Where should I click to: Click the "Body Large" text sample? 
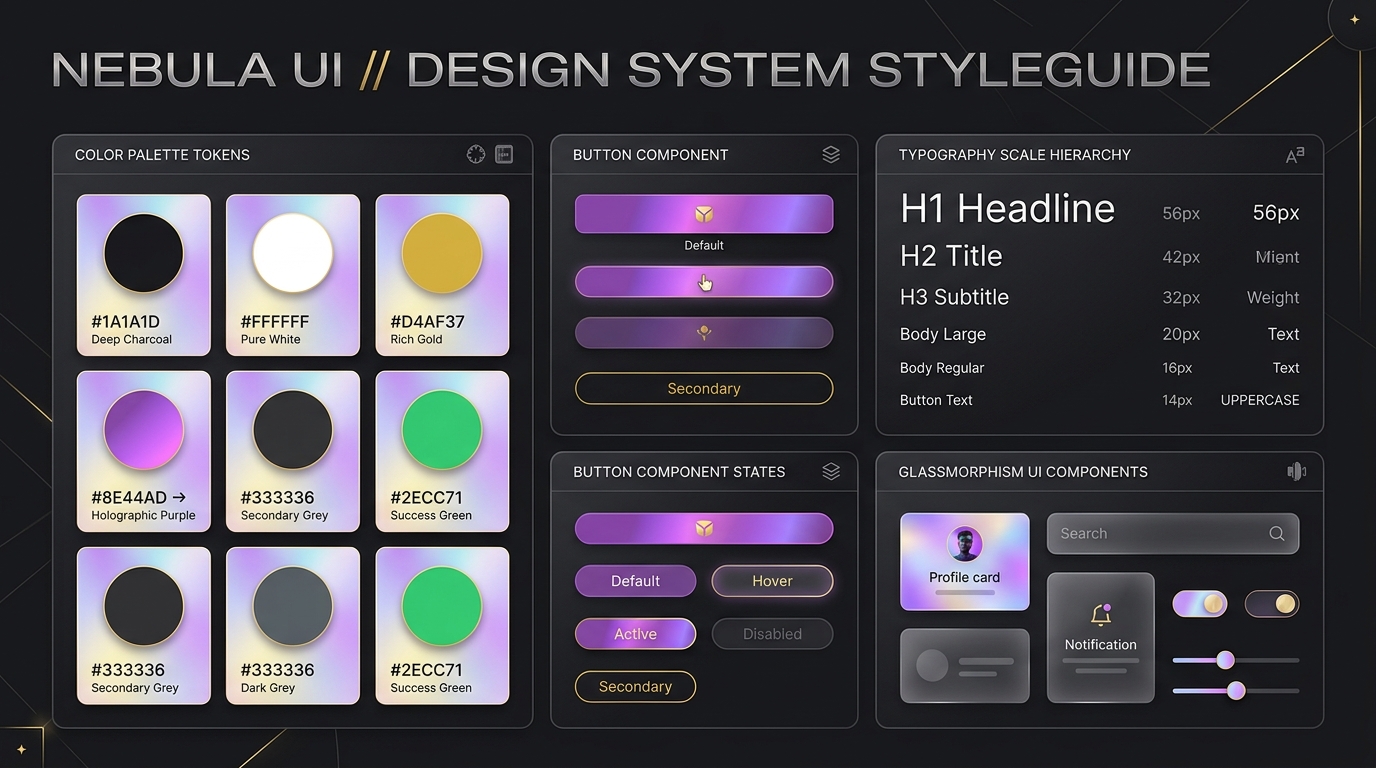tap(943, 334)
